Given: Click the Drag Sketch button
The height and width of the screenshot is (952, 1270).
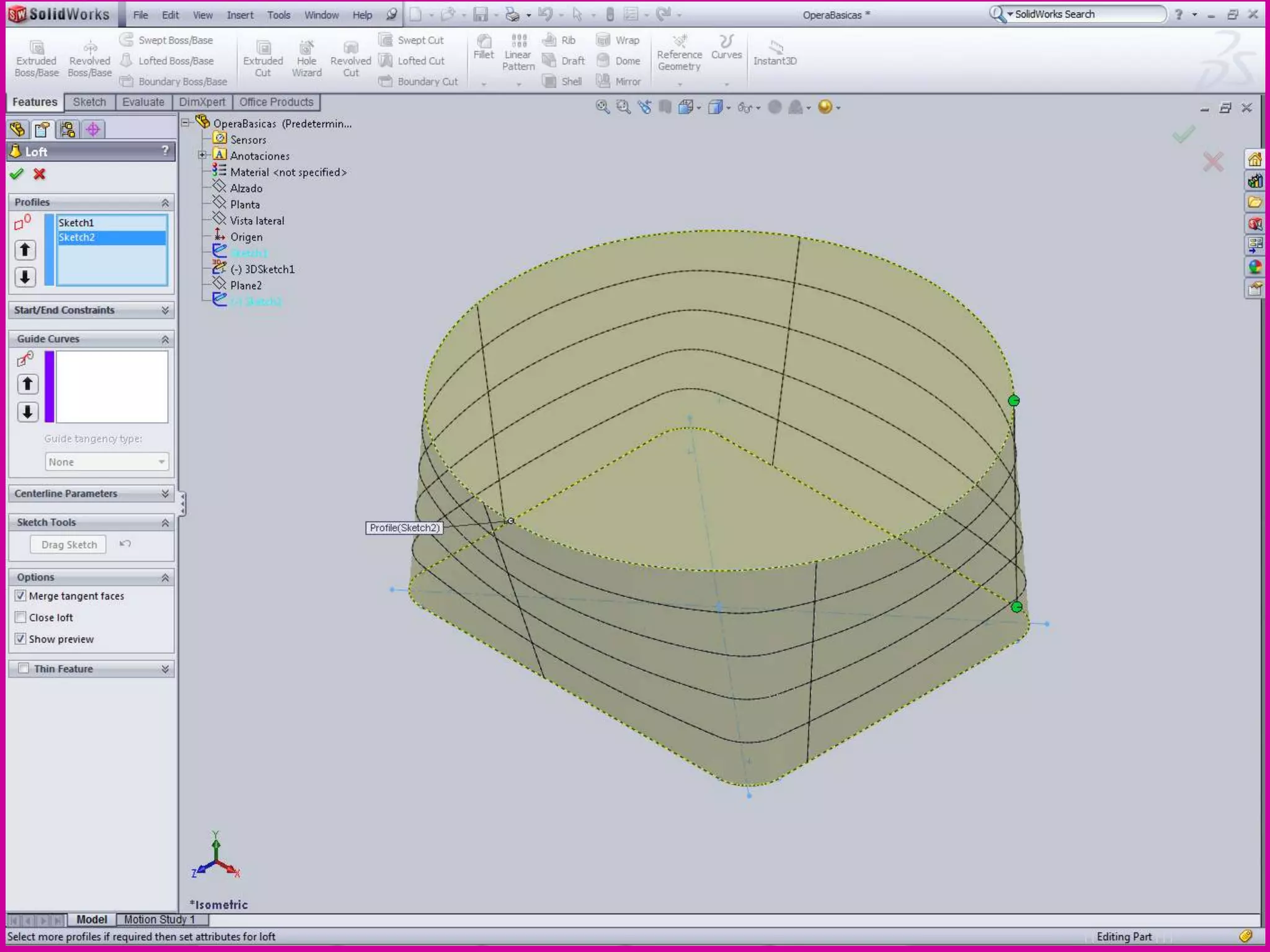Looking at the screenshot, I should (69, 545).
